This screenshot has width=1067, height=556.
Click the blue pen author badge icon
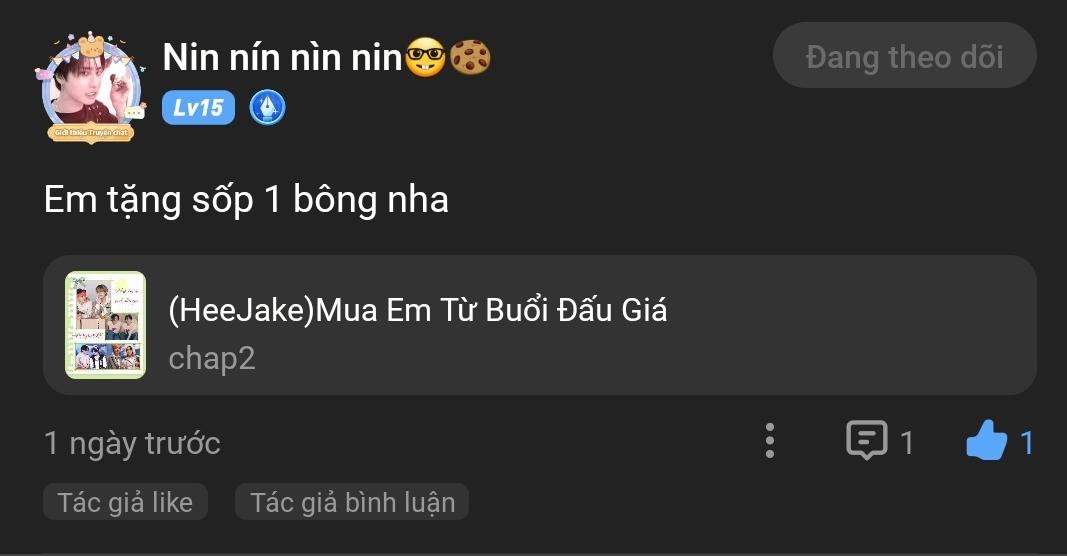tap(267, 108)
